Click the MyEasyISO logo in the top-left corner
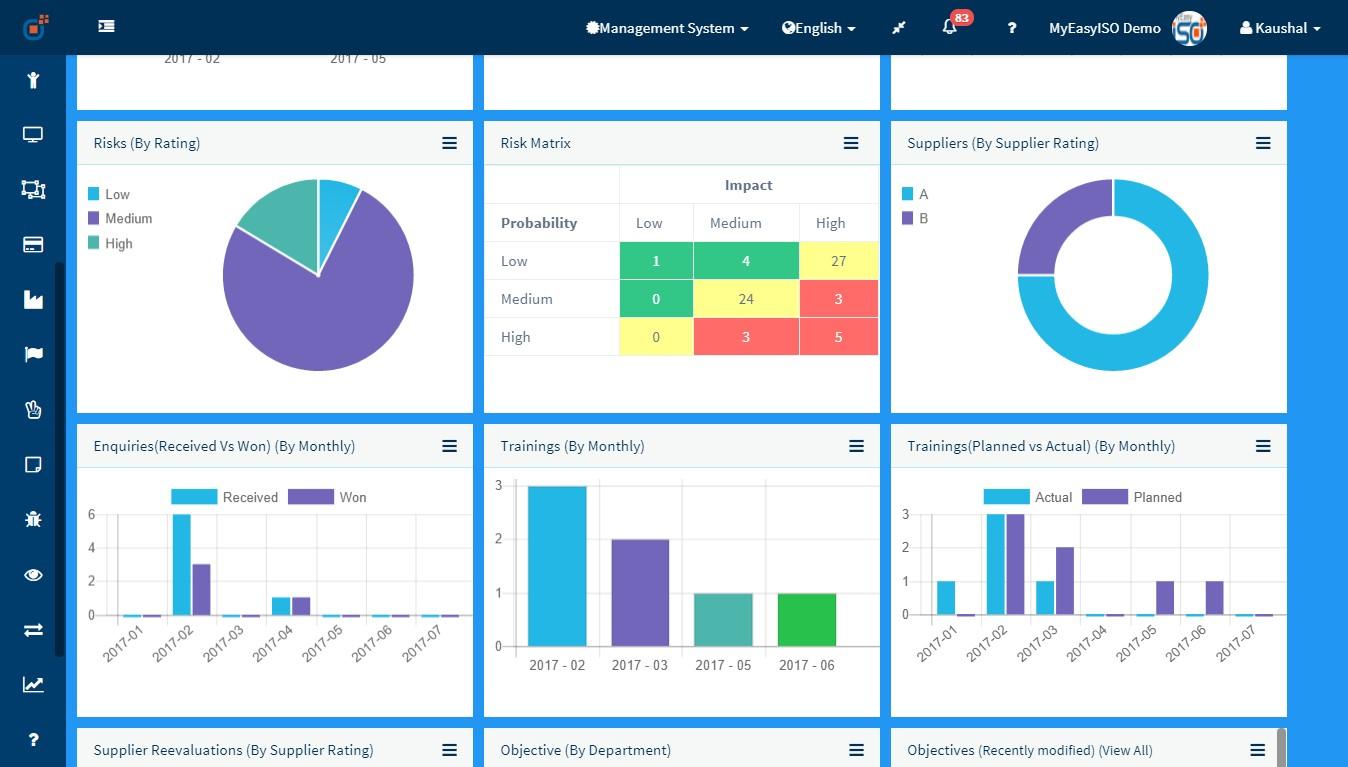This screenshot has width=1348, height=767. click(x=35, y=27)
